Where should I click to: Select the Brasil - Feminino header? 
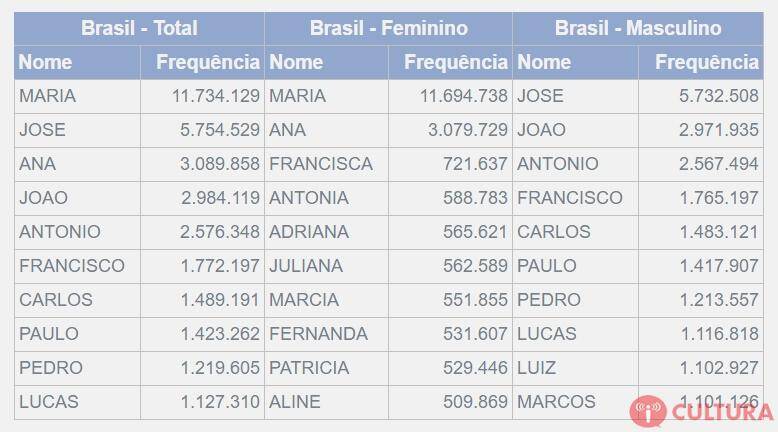389,28
